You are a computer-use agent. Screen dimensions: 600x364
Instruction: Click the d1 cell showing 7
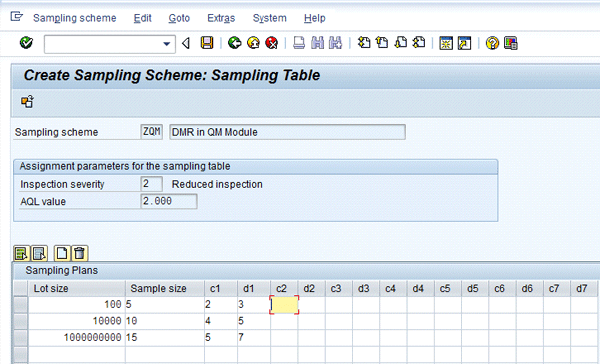254,338
